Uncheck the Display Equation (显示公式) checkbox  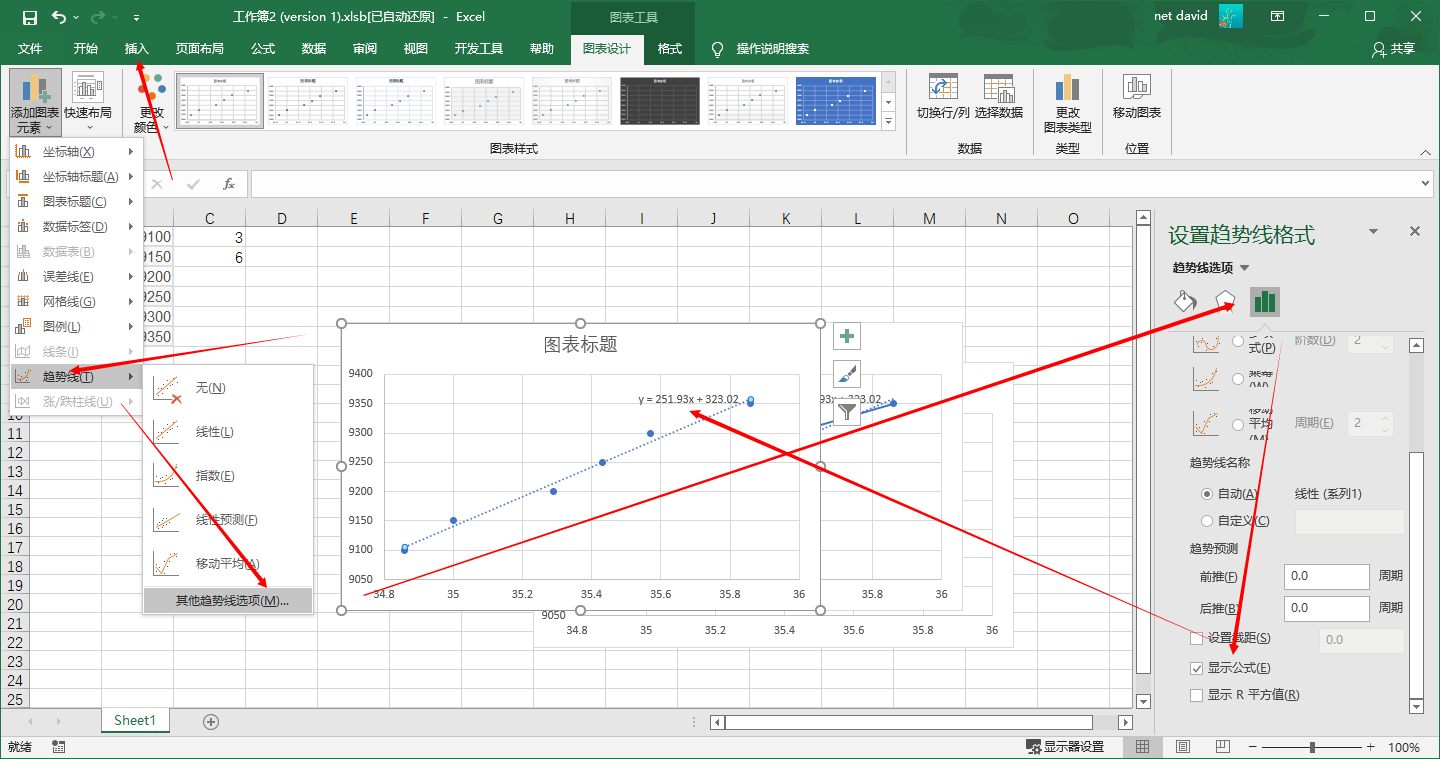click(x=1197, y=668)
